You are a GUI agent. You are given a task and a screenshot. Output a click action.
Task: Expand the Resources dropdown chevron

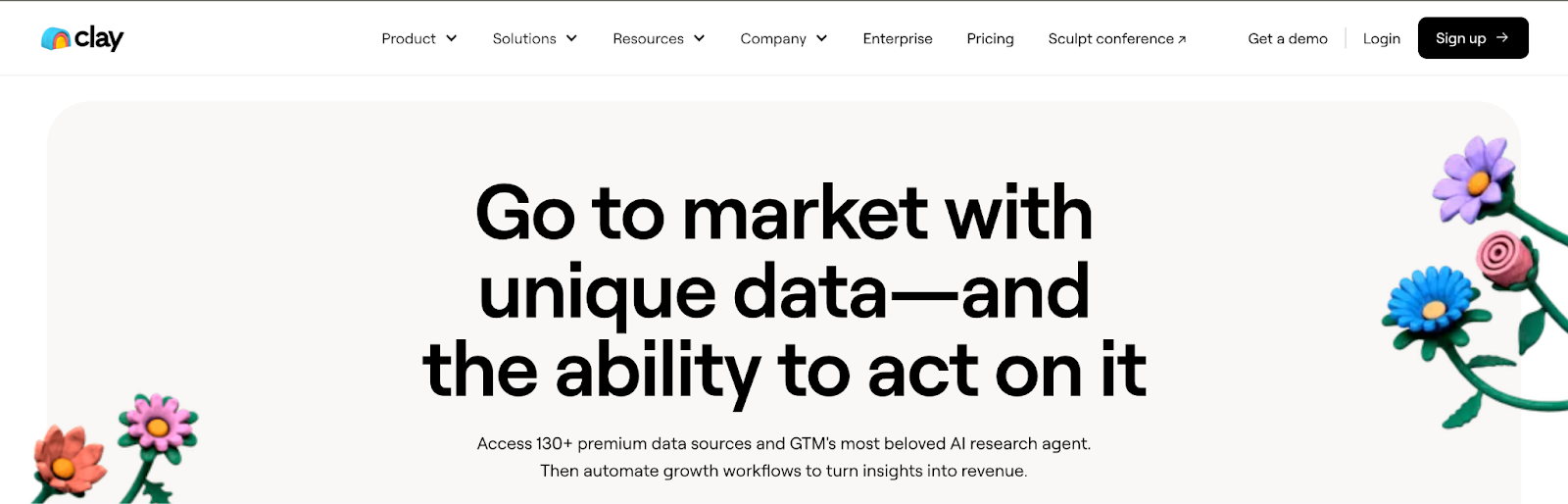(x=699, y=38)
